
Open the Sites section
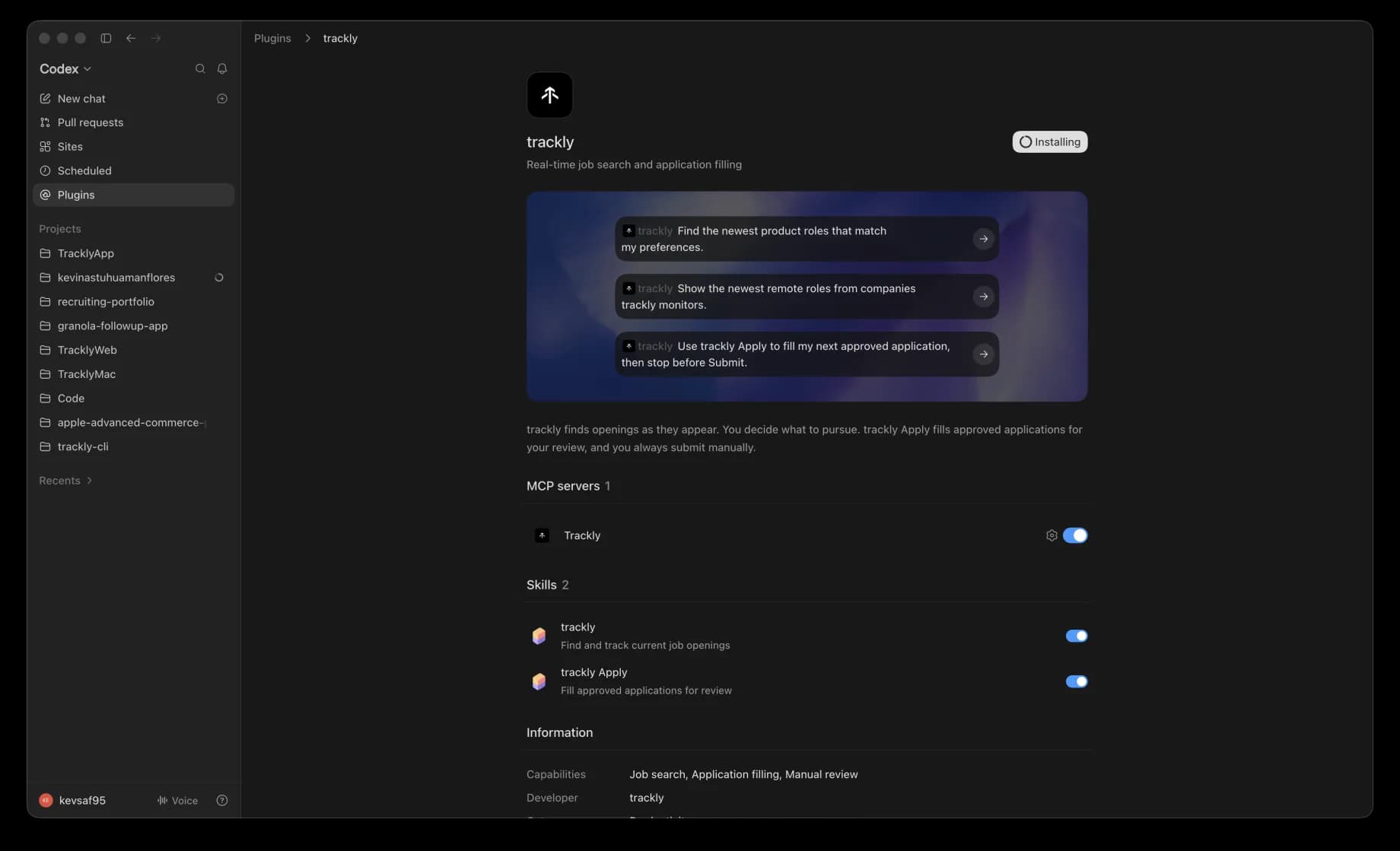(x=134, y=147)
